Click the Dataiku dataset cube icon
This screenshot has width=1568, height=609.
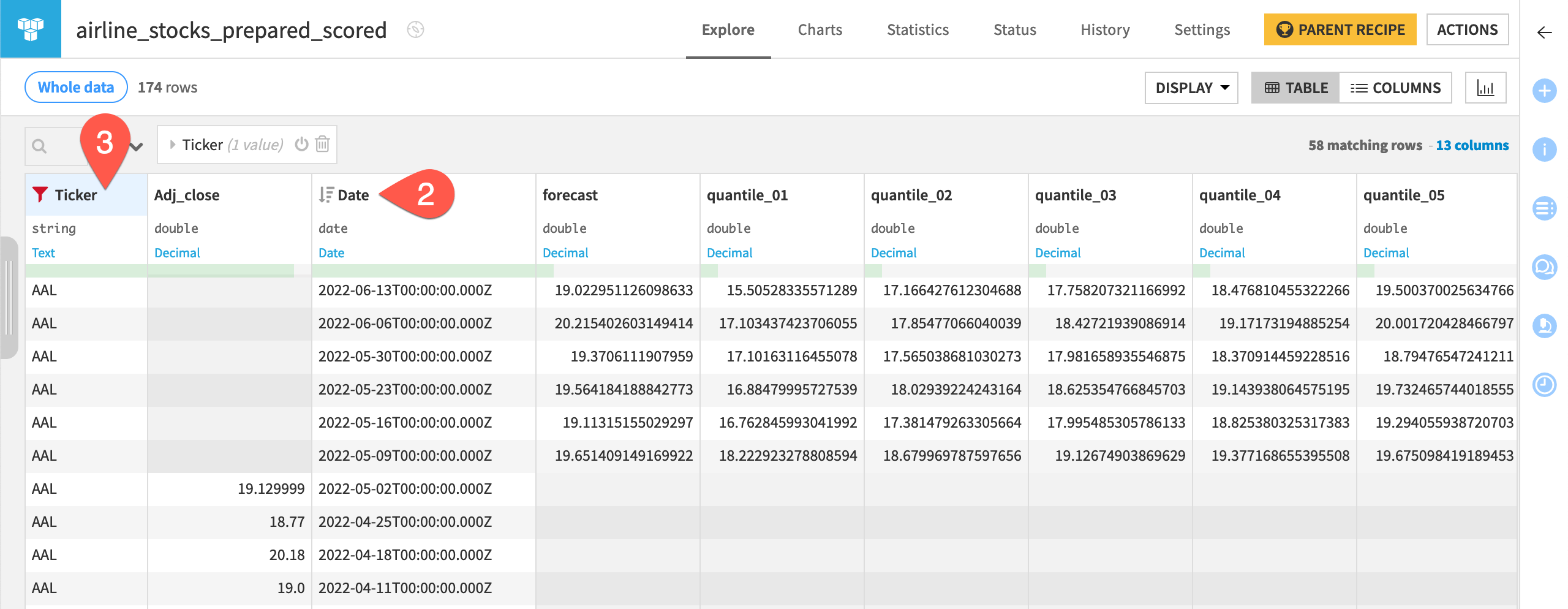click(31, 29)
